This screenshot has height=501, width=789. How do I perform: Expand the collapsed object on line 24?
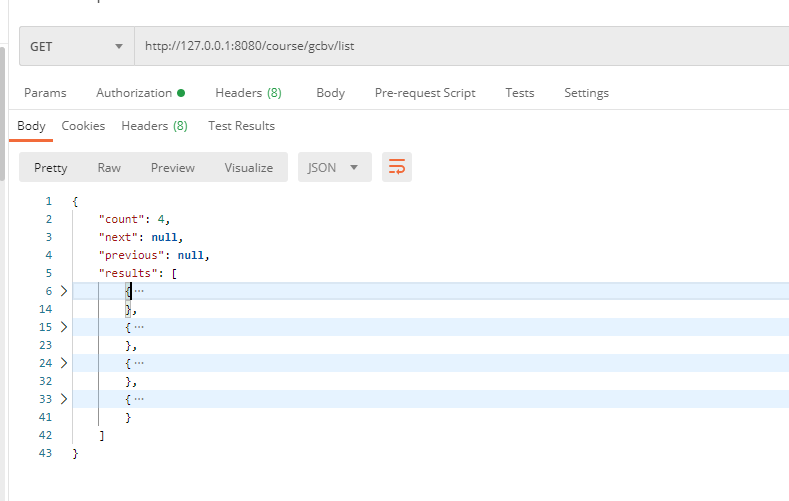pyautogui.click(x=64, y=363)
